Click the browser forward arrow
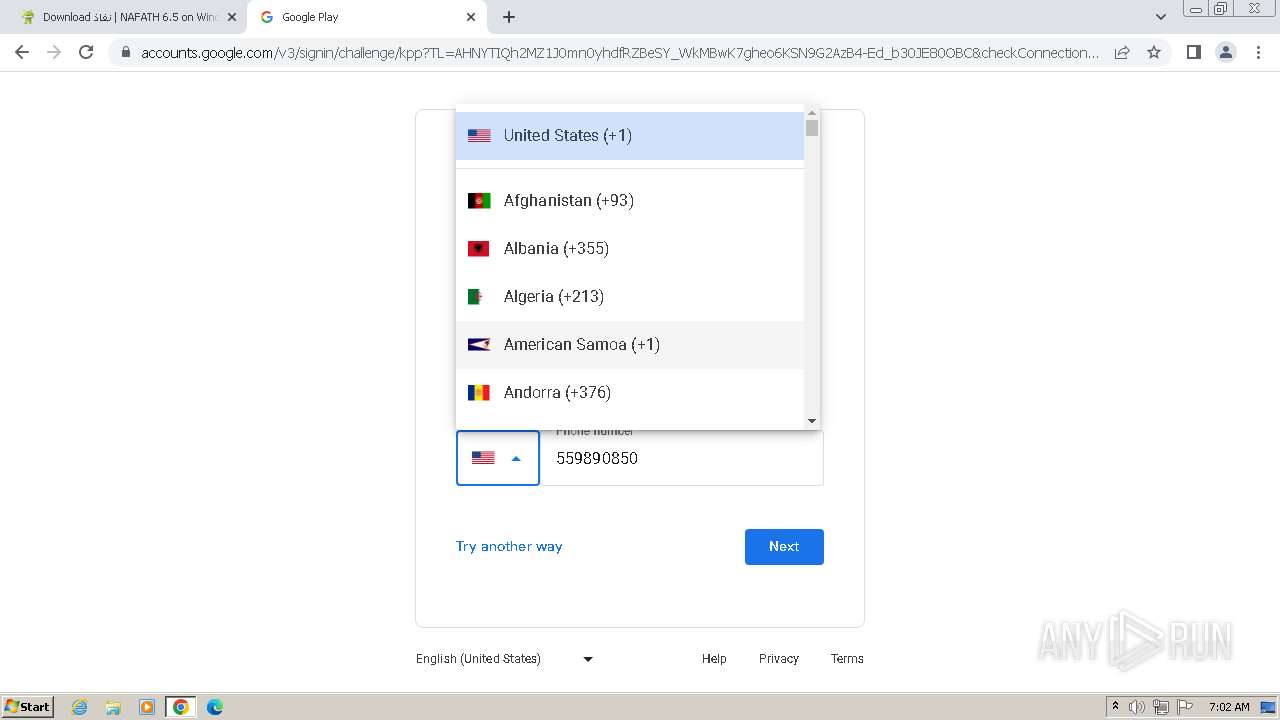The width and height of the screenshot is (1280, 720). (x=54, y=52)
